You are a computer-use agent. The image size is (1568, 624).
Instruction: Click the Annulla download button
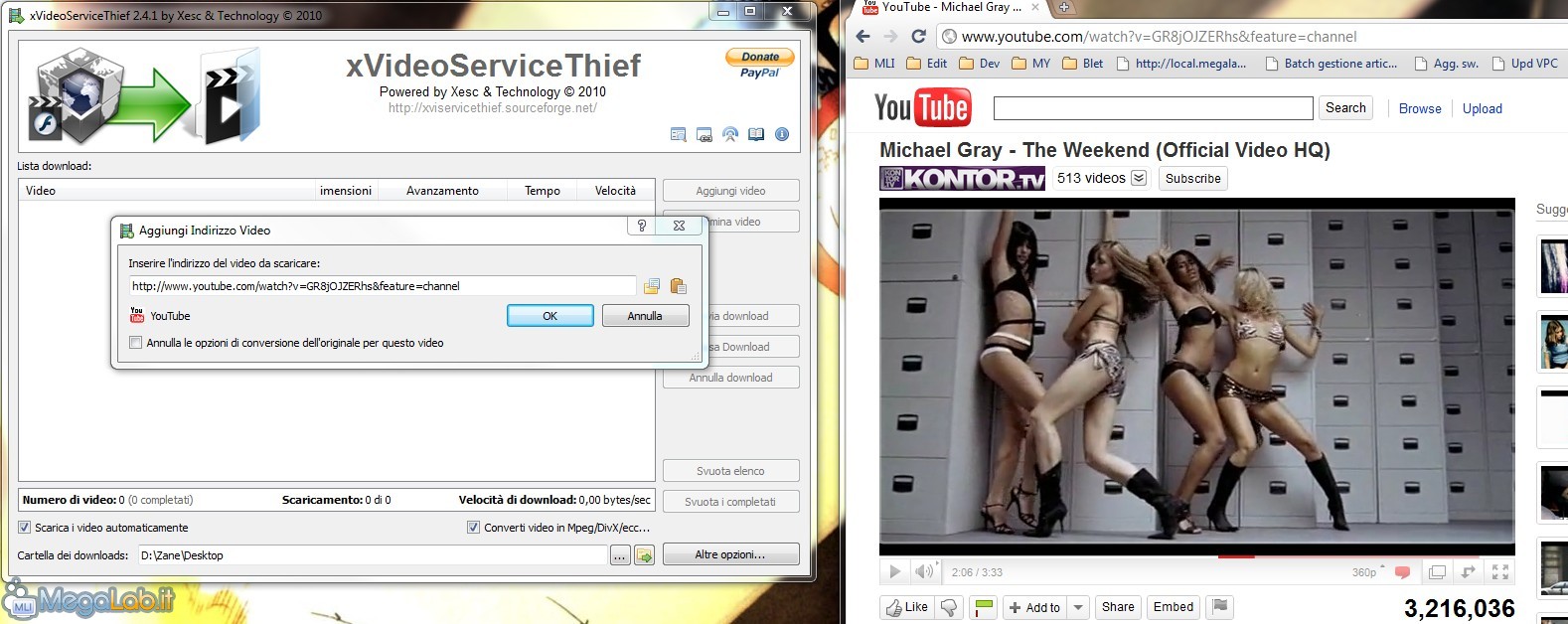731,378
